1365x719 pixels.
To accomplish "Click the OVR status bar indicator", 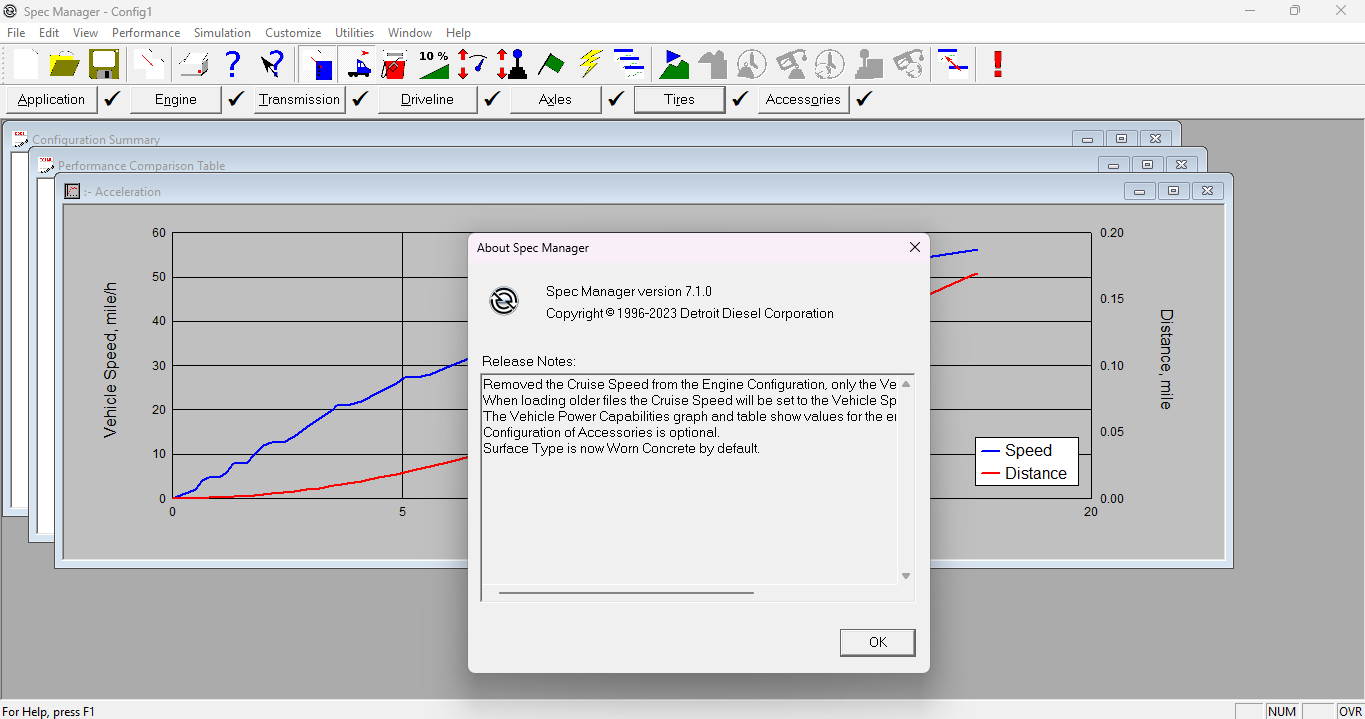I will coord(1350,711).
